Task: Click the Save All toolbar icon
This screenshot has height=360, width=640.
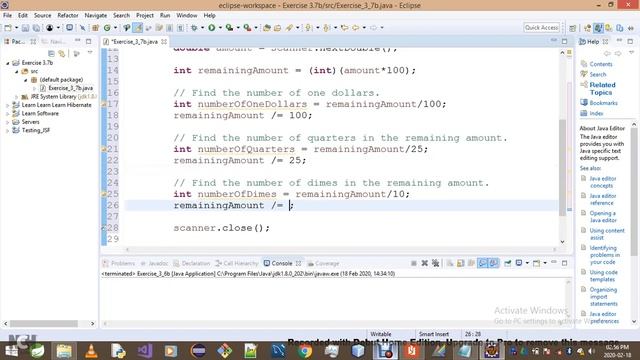Action: tap(36, 28)
